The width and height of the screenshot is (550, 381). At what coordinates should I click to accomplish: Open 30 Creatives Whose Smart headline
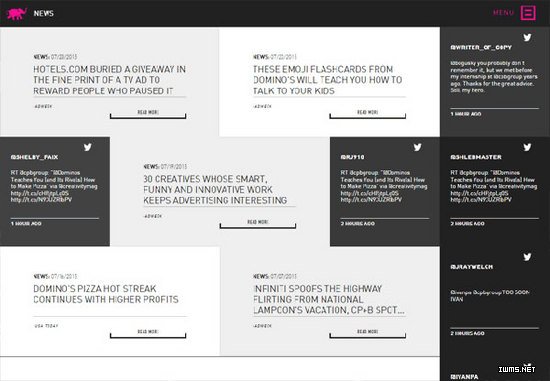pyautogui.click(x=215, y=189)
